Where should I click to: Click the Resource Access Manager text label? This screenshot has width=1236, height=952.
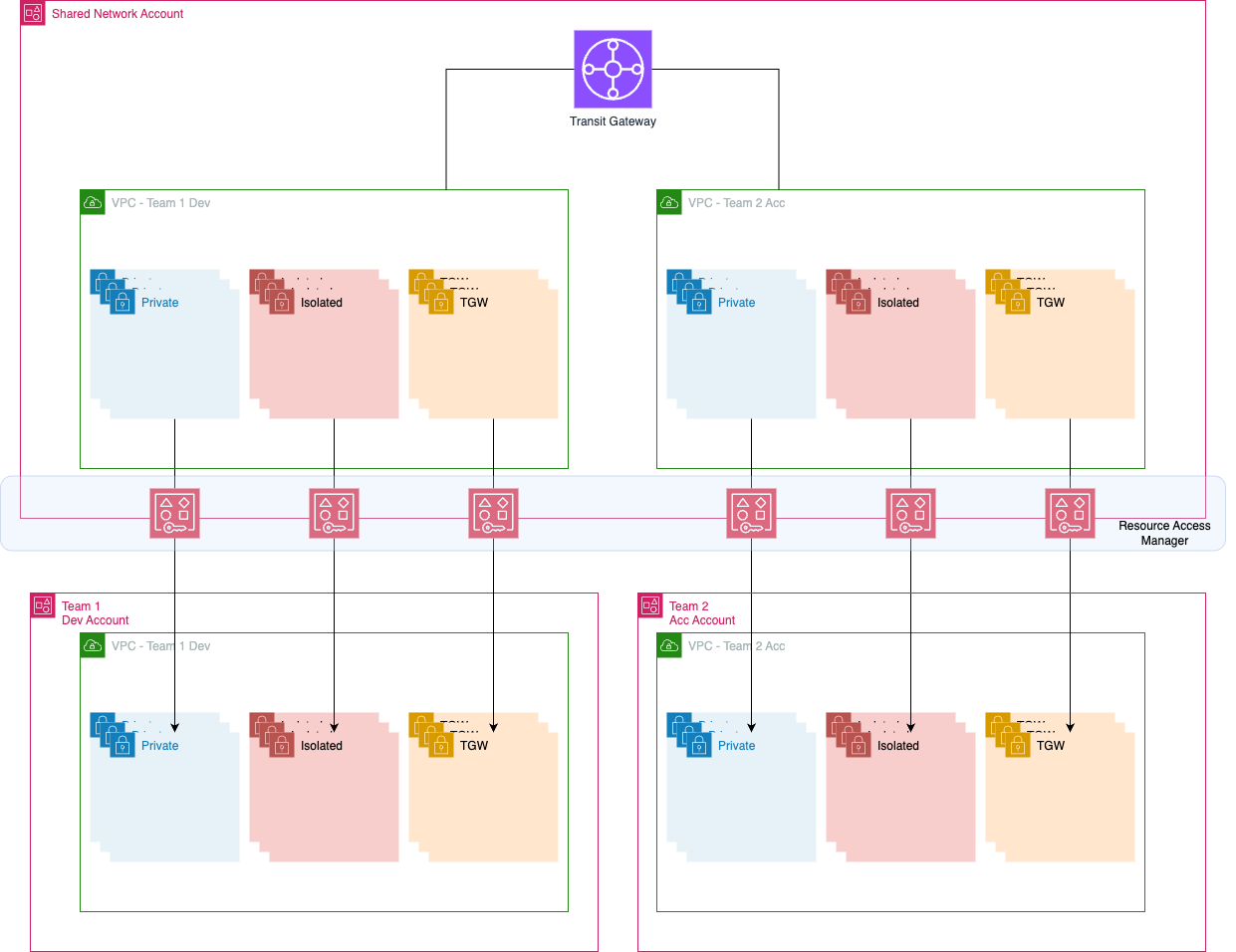tap(1163, 533)
